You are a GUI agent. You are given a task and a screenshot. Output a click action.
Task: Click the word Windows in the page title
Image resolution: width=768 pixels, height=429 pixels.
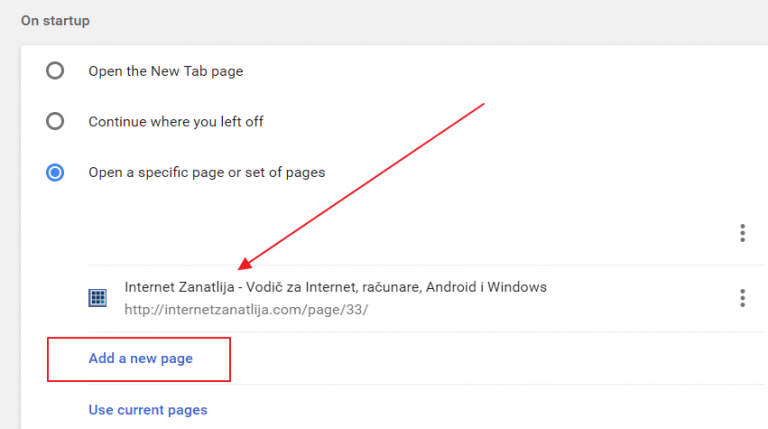pyautogui.click(x=517, y=287)
